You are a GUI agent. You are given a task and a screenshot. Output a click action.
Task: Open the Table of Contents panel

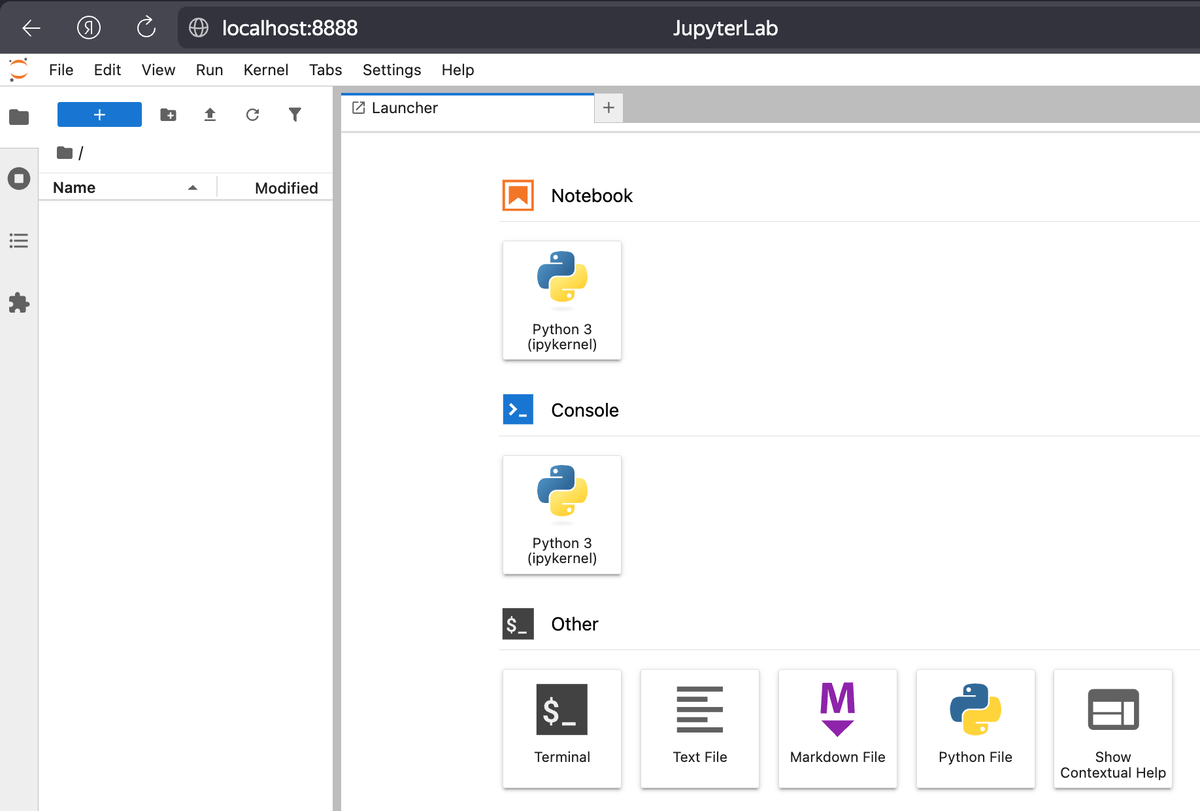click(19, 241)
